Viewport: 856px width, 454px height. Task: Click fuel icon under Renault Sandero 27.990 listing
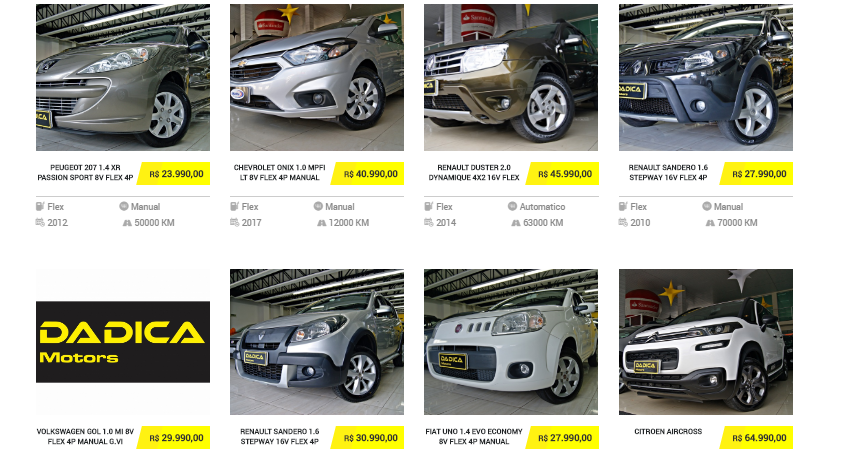[x=623, y=206]
